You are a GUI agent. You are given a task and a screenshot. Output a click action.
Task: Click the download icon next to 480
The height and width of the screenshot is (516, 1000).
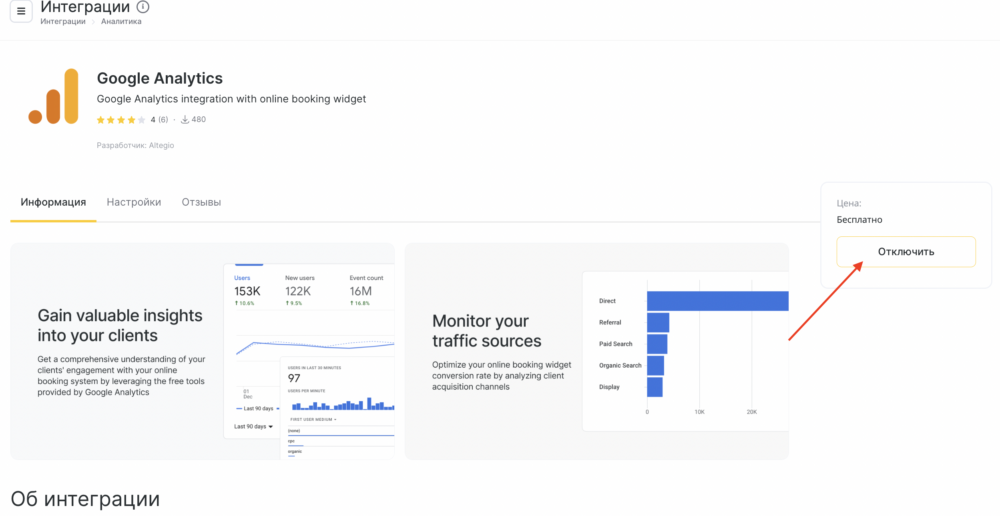184,120
